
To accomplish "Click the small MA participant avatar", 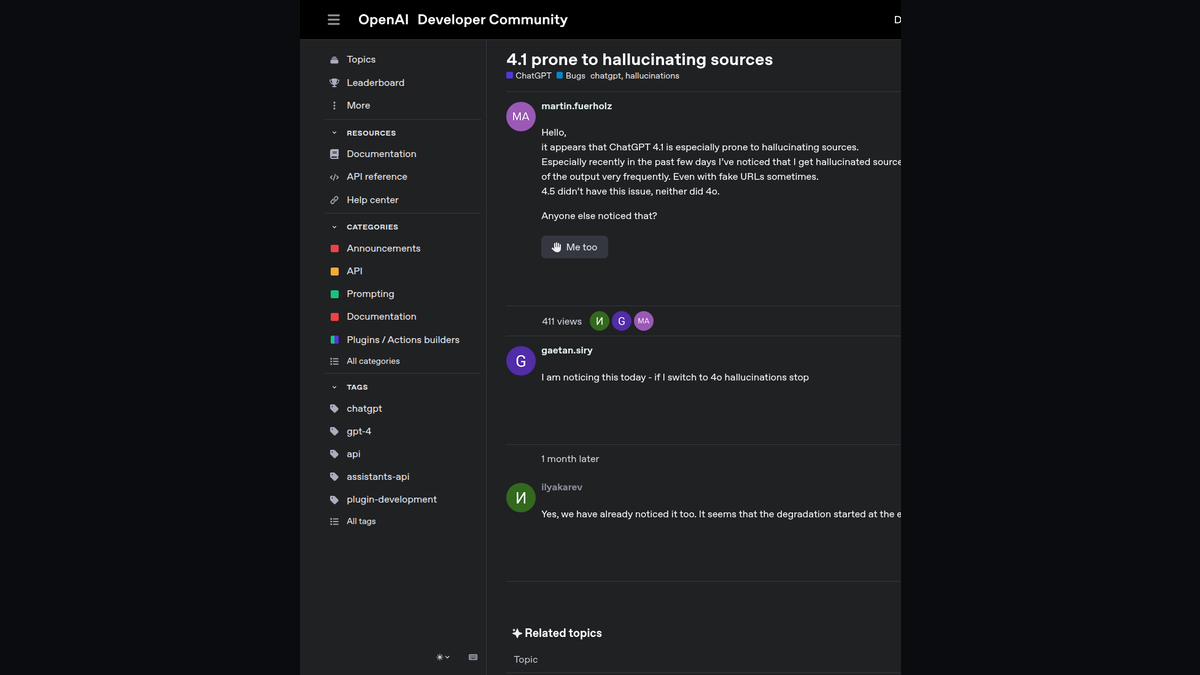I will pos(643,321).
